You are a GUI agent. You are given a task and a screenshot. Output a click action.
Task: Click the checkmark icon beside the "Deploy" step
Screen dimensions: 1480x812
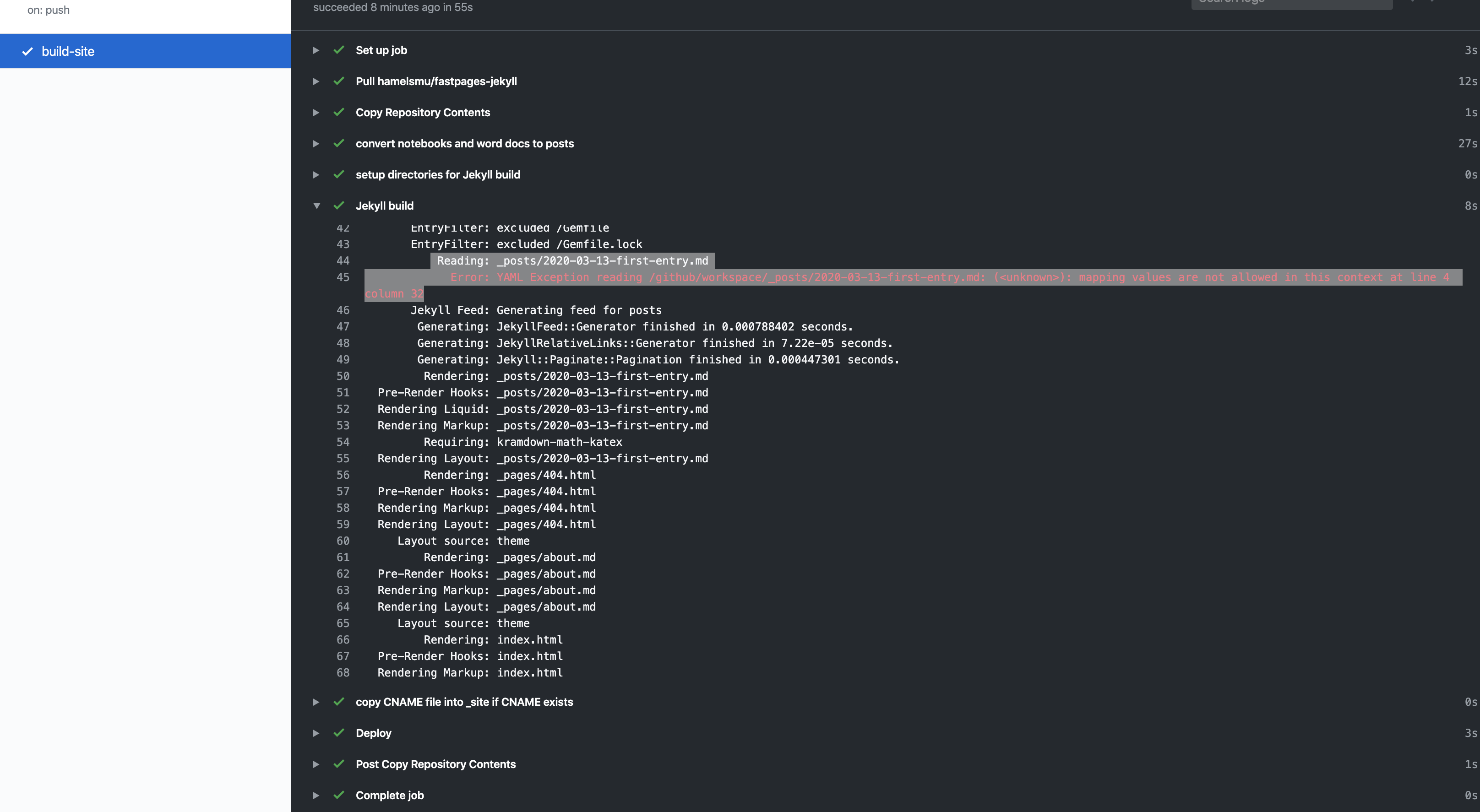[339, 733]
